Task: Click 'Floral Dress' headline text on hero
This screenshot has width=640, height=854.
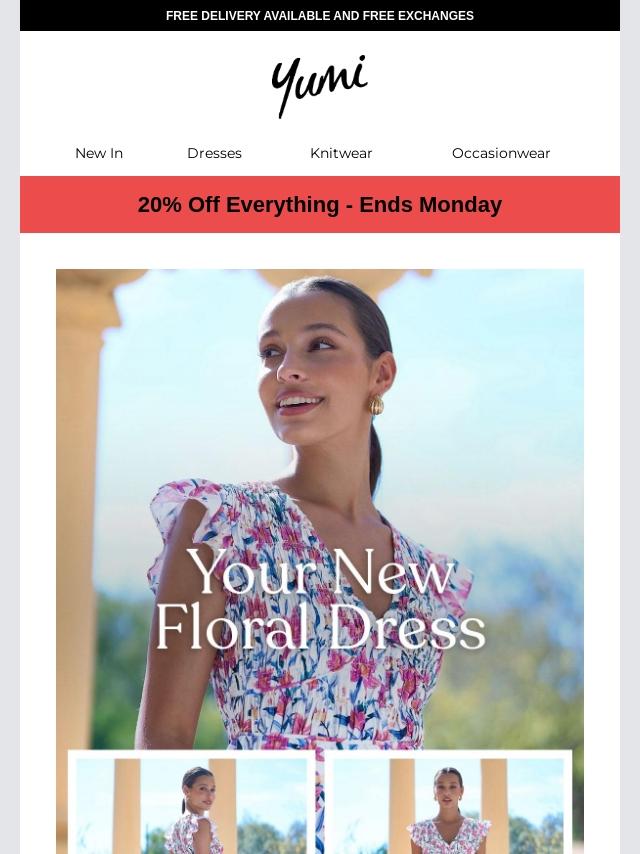Action: coord(320,626)
